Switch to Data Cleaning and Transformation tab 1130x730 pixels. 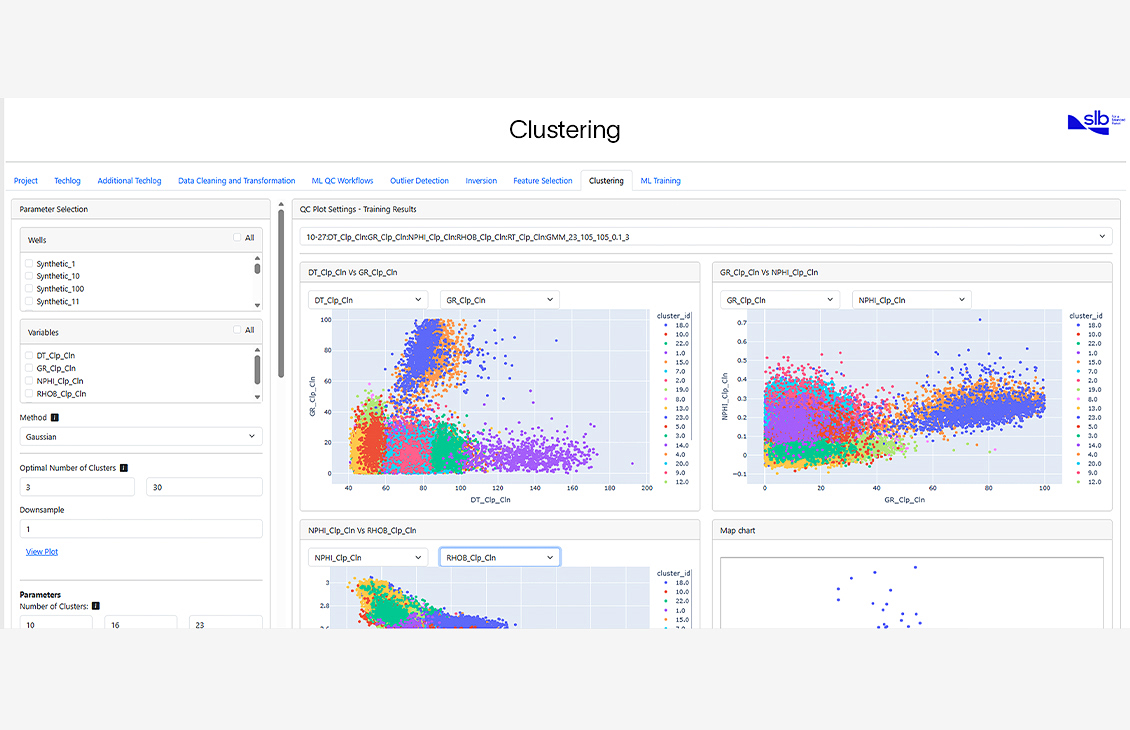coord(236,181)
